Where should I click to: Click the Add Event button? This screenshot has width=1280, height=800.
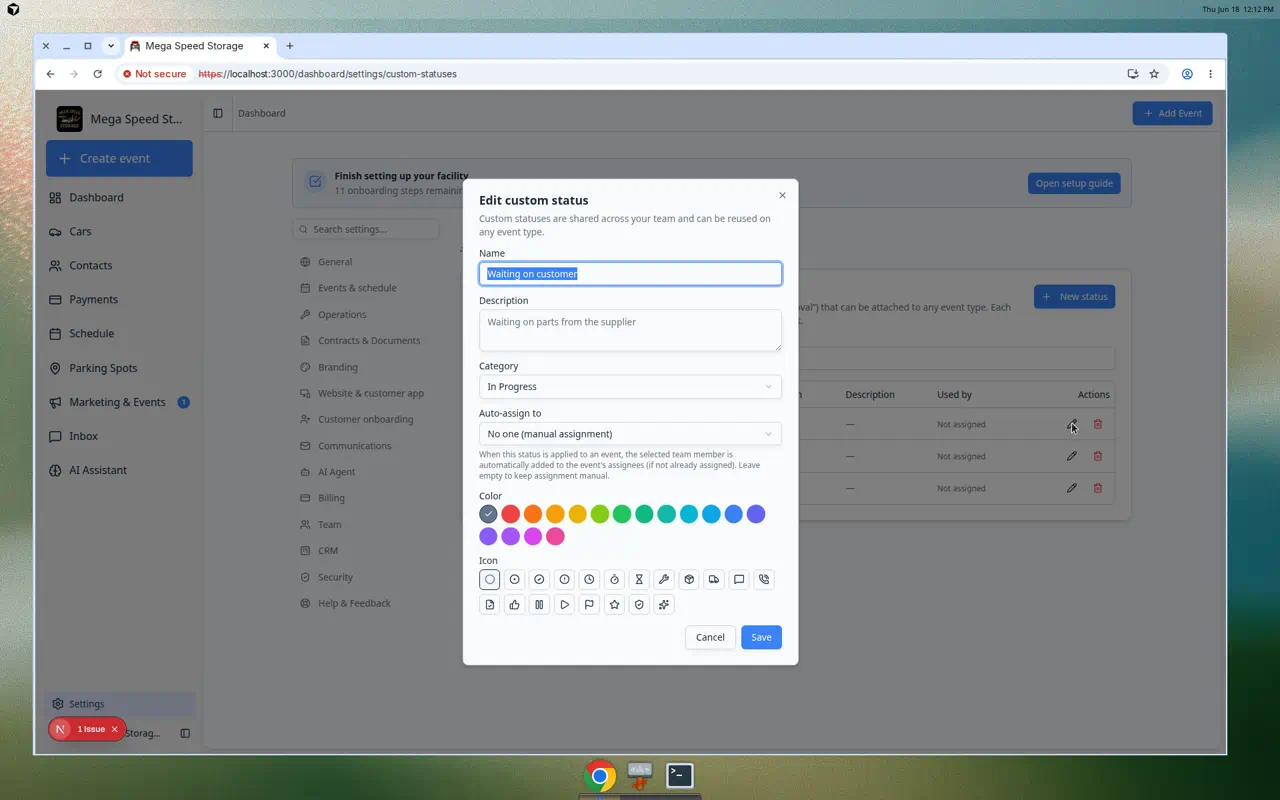(x=1172, y=113)
